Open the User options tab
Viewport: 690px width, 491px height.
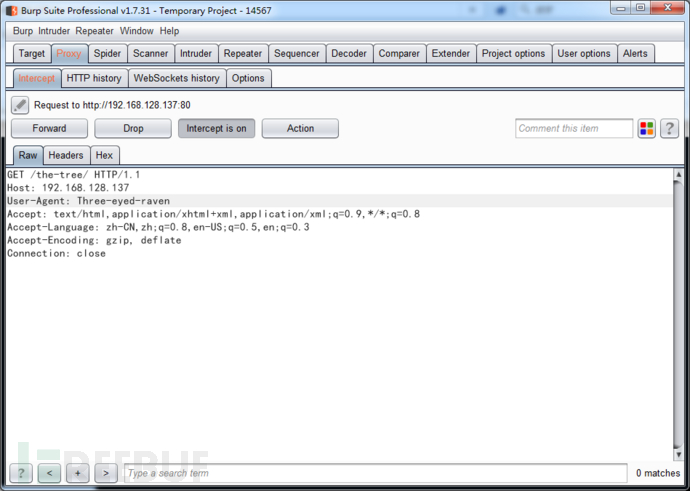pyautogui.click(x=584, y=54)
